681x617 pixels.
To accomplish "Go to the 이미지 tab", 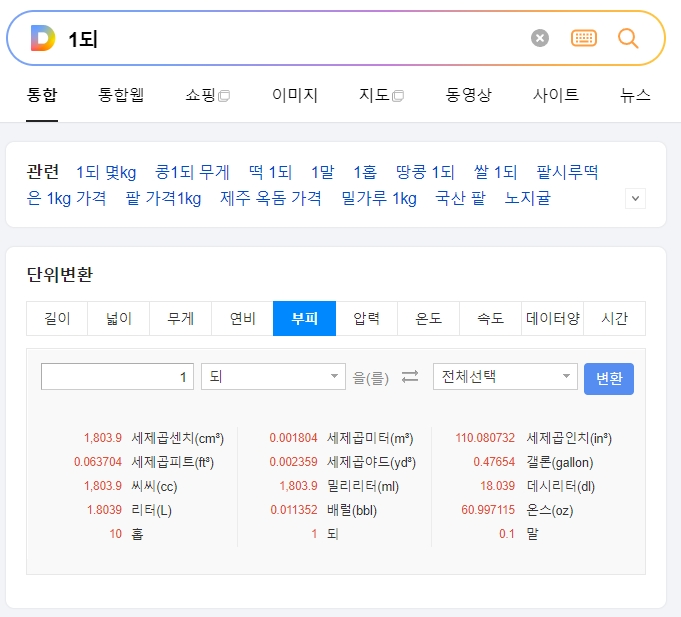I will click(x=295, y=95).
